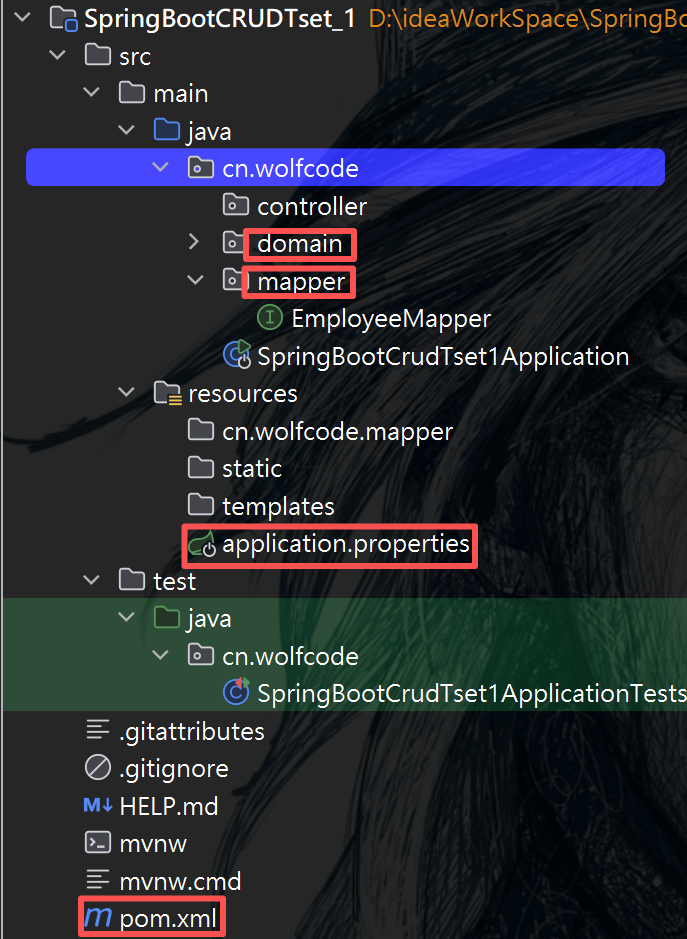Click the package icon beside controller

pyautogui.click(x=236, y=205)
